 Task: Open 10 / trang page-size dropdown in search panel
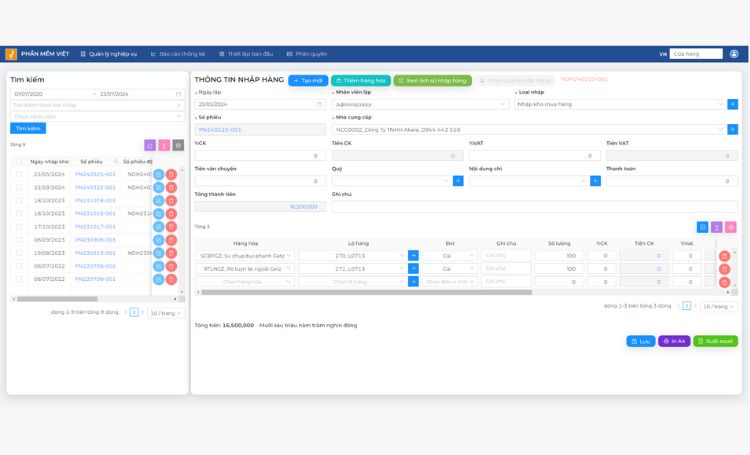[165, 313]
